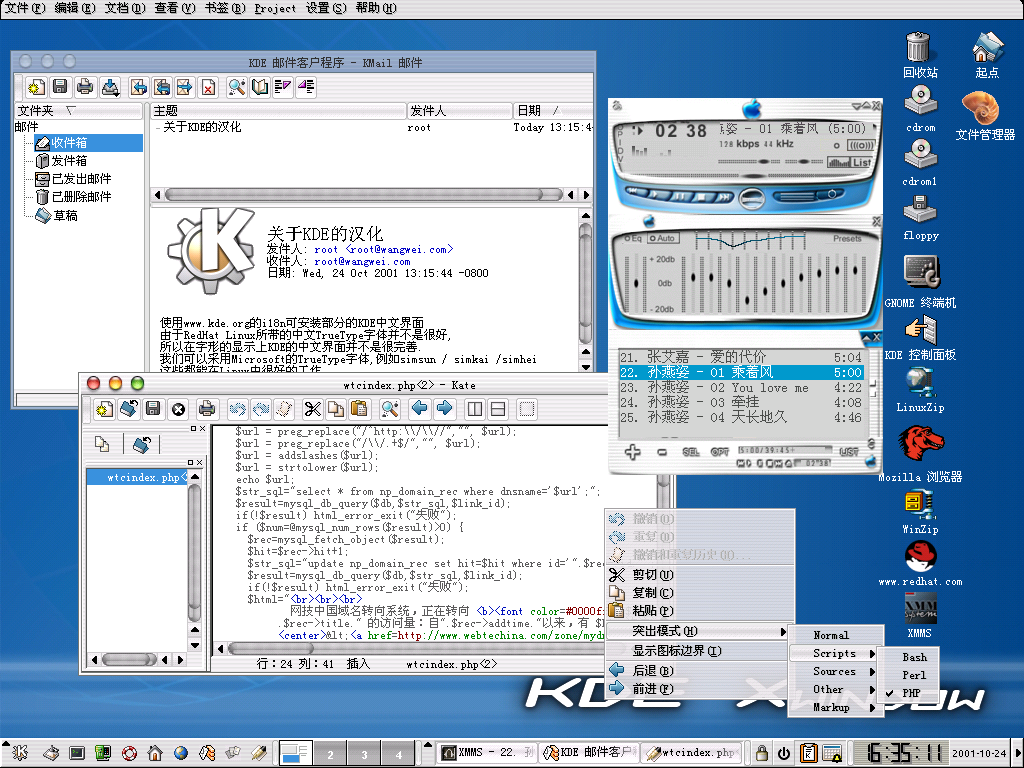Click Kate paste toolbar icon

pos(359,409)
